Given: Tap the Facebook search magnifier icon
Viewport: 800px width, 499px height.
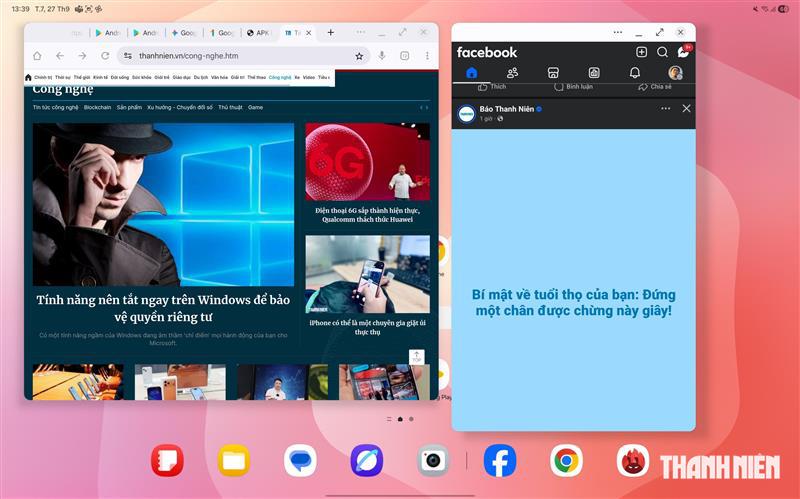Looking at the screenshot, I should 662,52.
